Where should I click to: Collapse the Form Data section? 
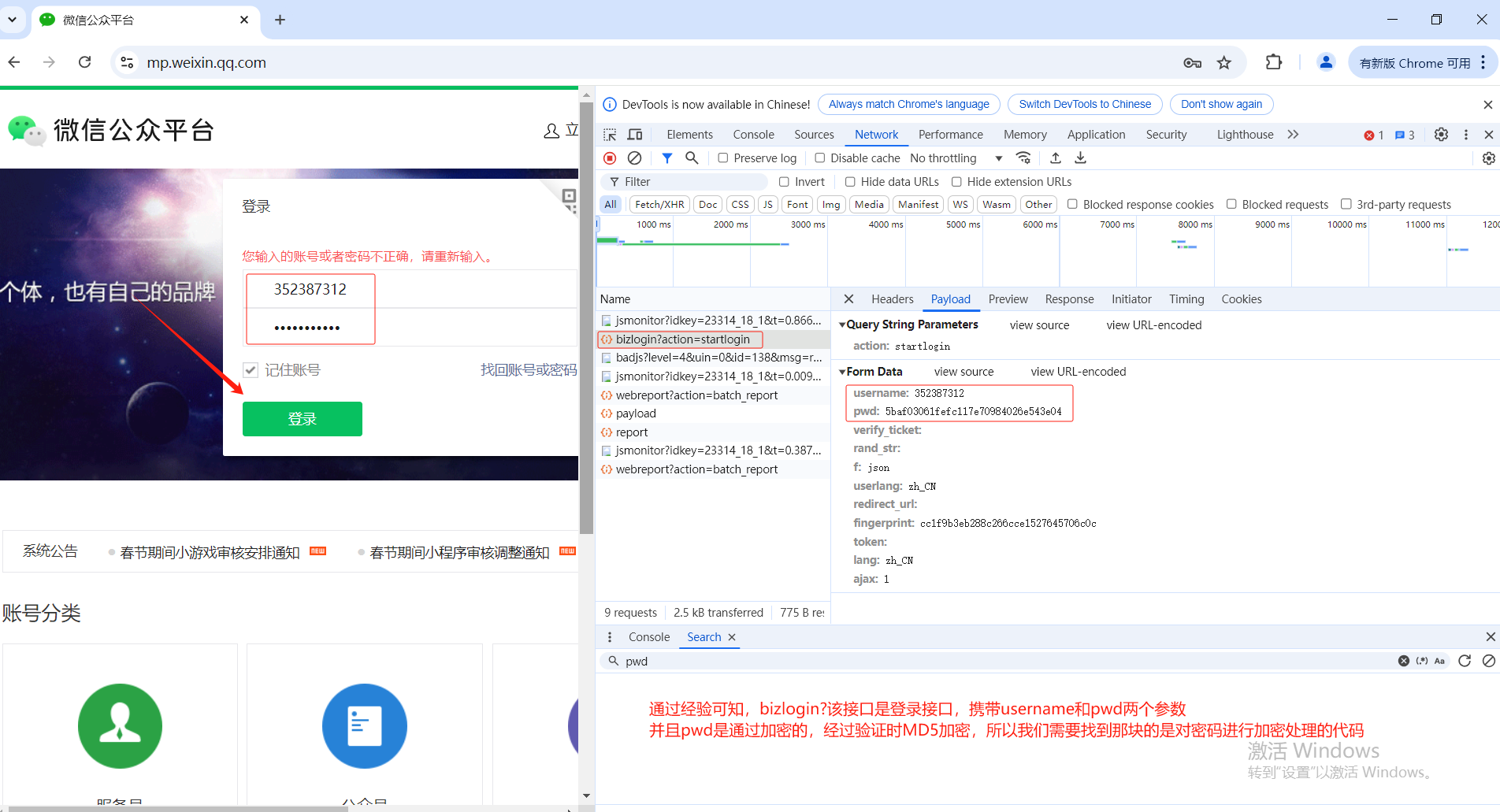pyautogui.click(x=842, y=372)
